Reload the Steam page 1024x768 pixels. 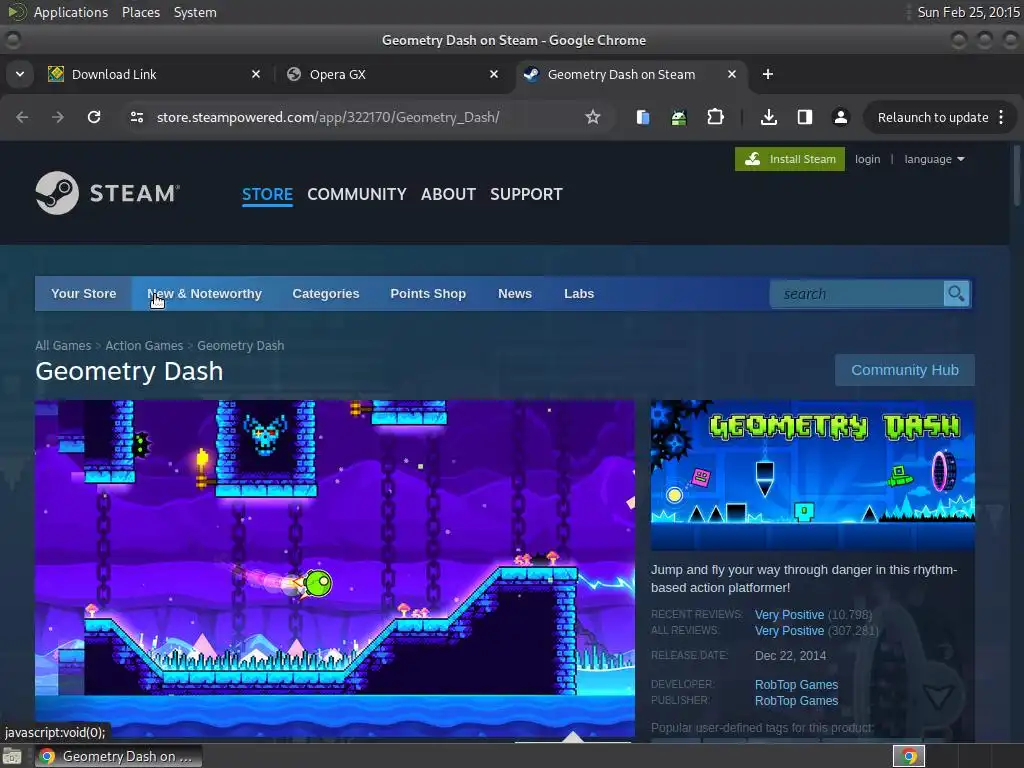pyautogui.click(x=94, y=117)
